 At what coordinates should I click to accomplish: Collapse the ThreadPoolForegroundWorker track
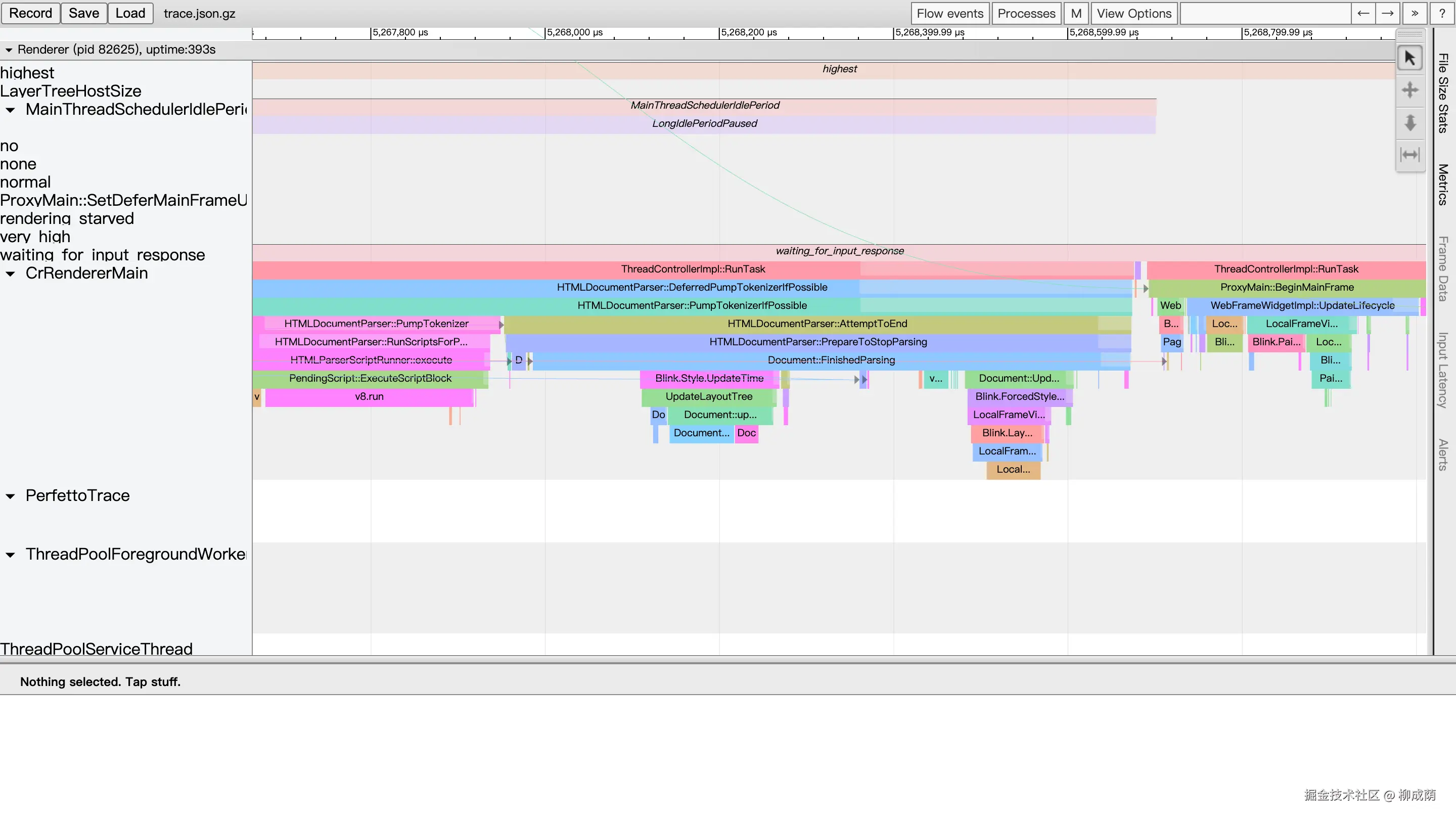pyautogui.click(x=10, y=555)
